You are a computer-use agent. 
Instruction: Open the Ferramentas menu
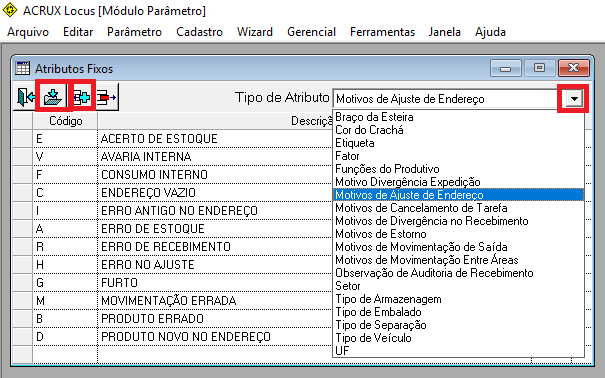382,32
